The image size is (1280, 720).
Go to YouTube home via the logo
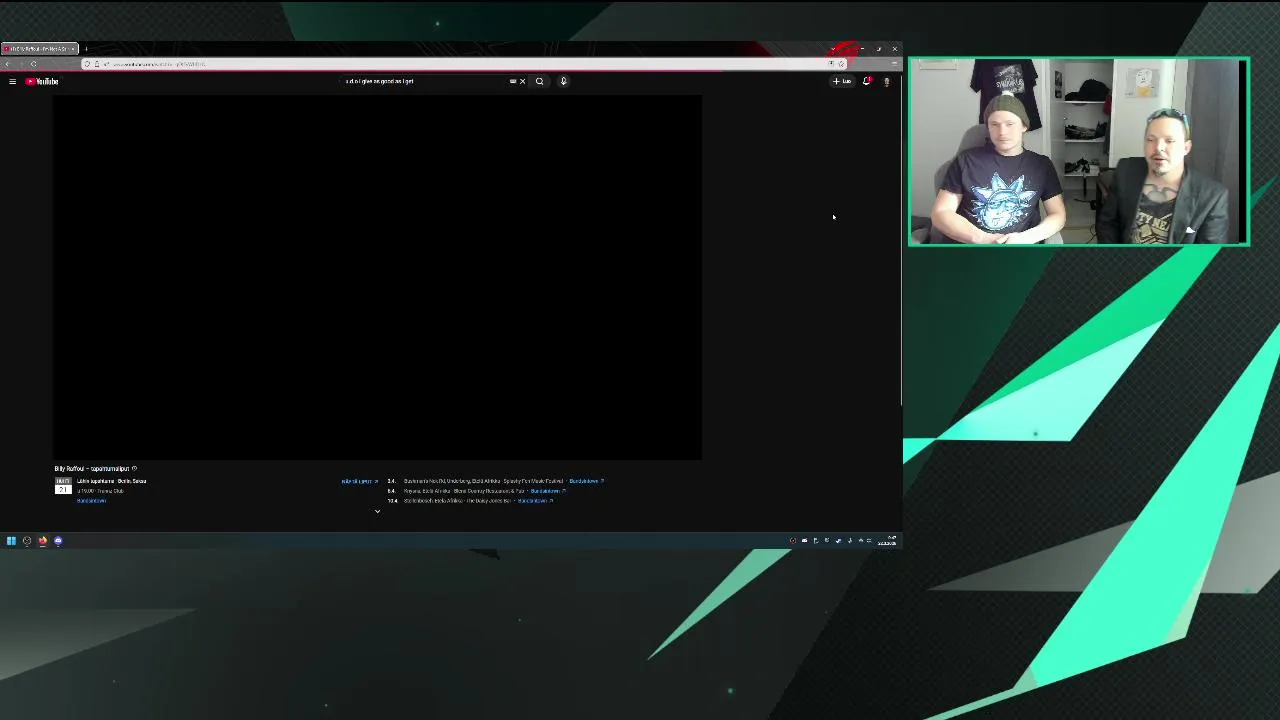point(43,81)
